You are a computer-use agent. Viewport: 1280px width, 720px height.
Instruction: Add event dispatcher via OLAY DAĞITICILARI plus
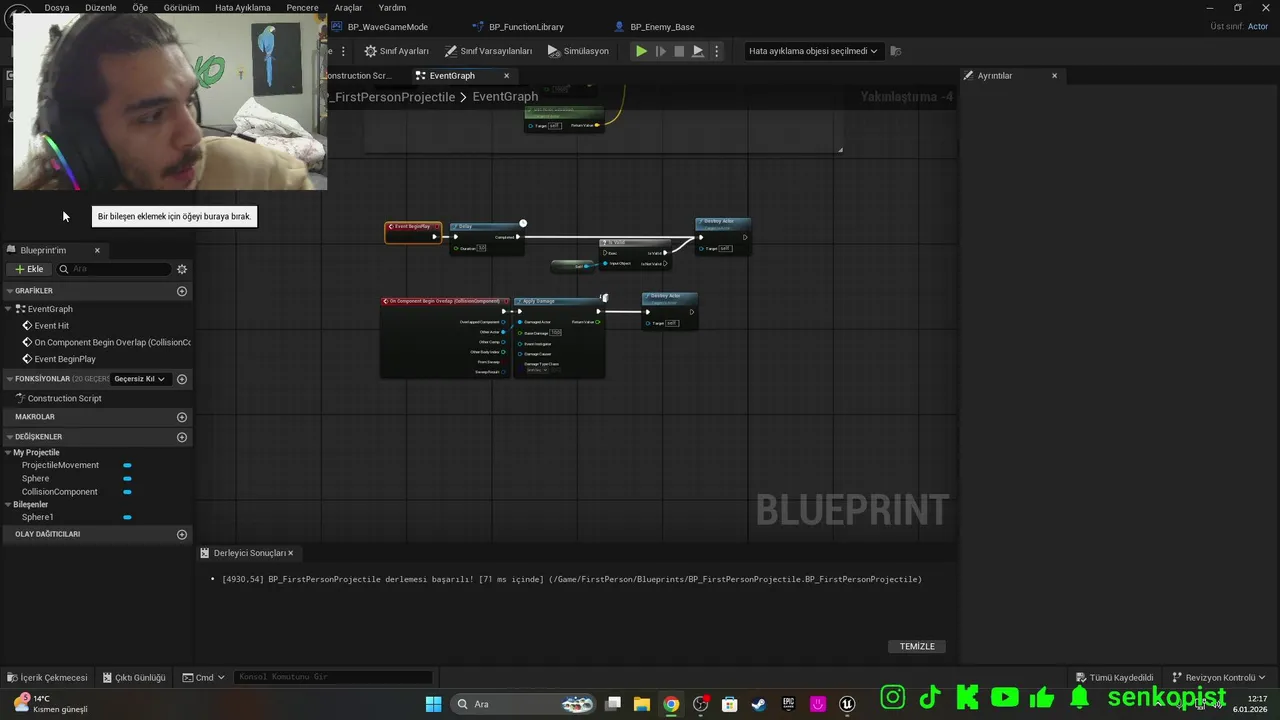[x=182, y=534]
